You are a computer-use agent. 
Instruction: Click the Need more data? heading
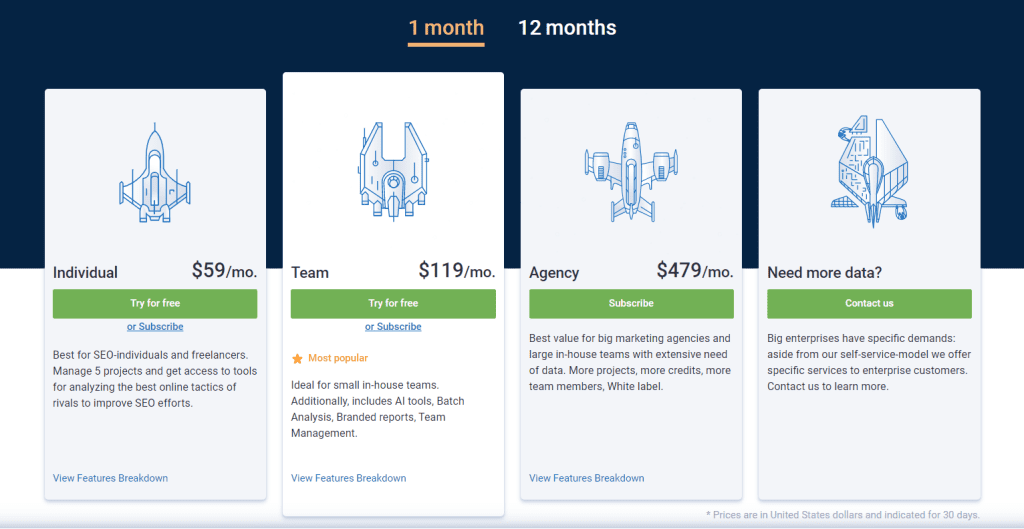[824, 273]
